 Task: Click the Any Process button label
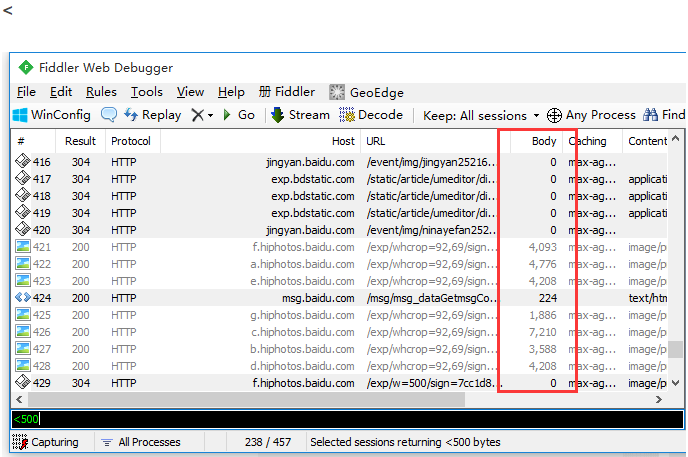pyautogui.click(x=600, y=115)
